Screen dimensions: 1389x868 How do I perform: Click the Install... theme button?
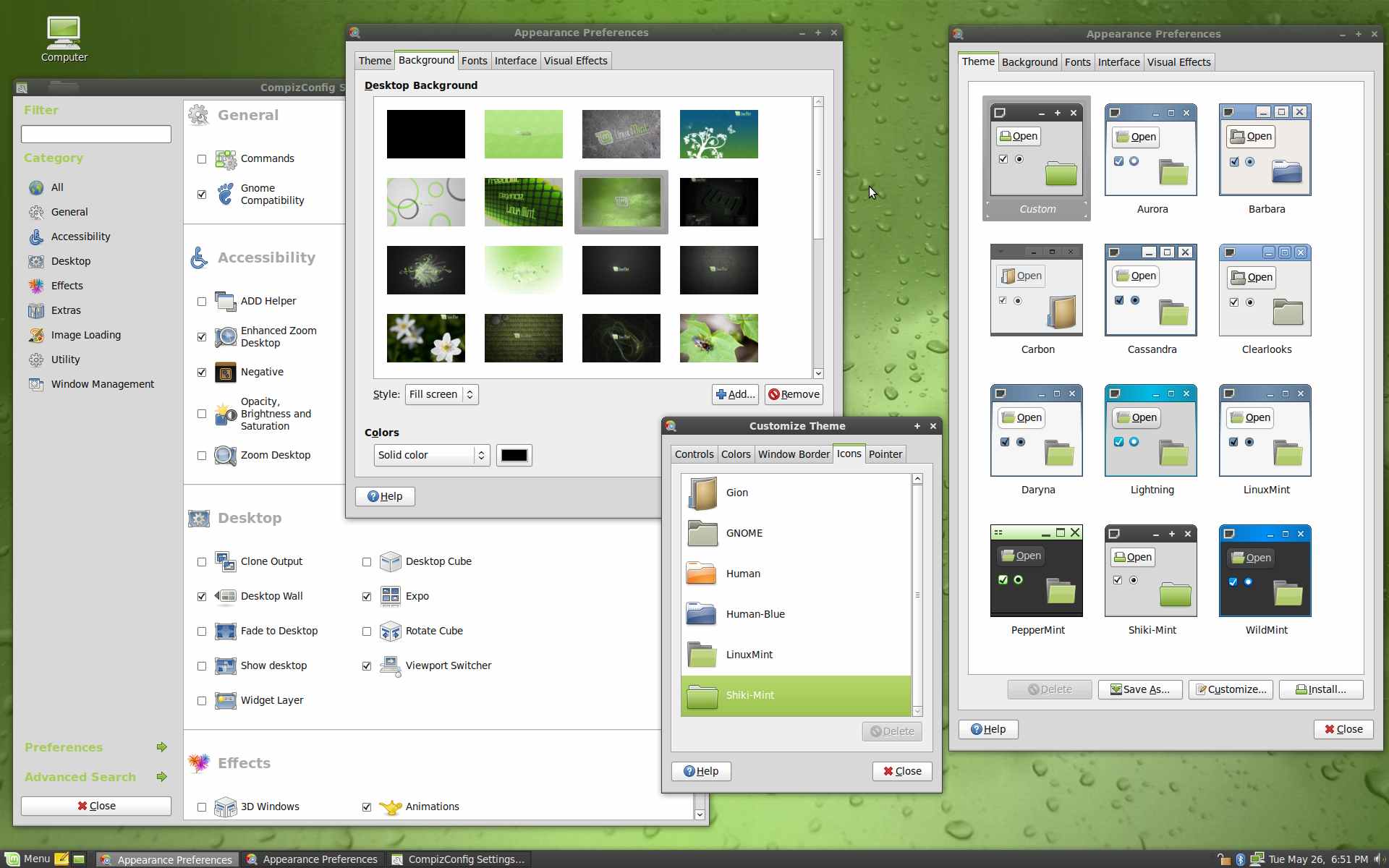1321,689
